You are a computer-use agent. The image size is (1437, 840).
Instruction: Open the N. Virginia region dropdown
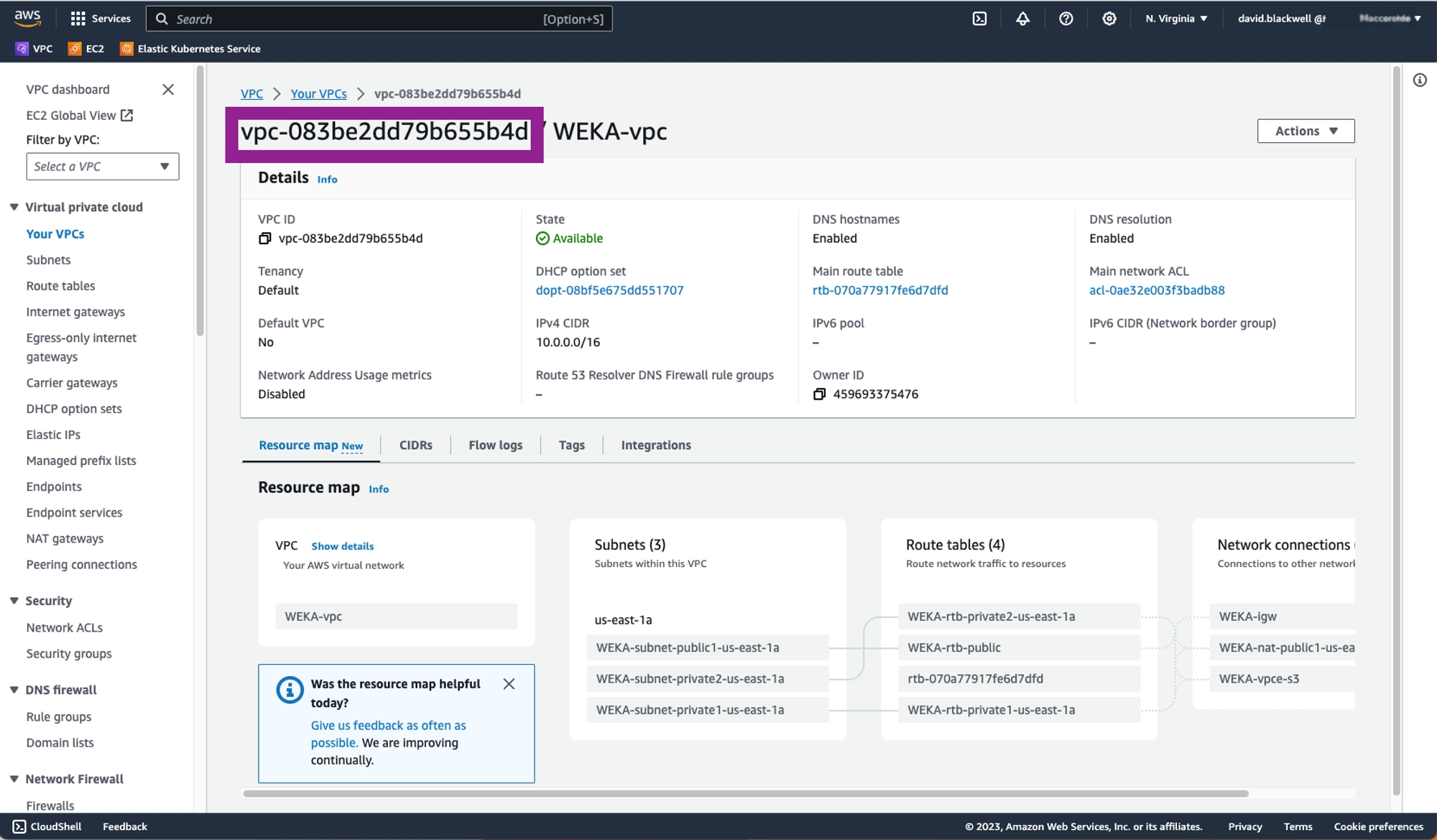(x=1176, y=19)
